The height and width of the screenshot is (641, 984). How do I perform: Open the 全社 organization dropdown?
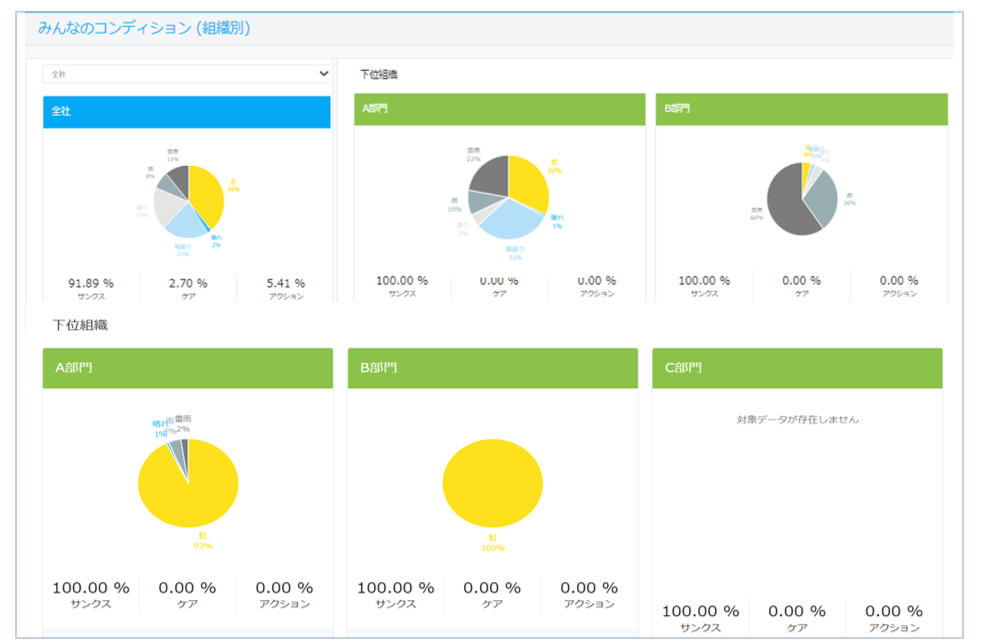pyautogui.click(x=186, y=73)
